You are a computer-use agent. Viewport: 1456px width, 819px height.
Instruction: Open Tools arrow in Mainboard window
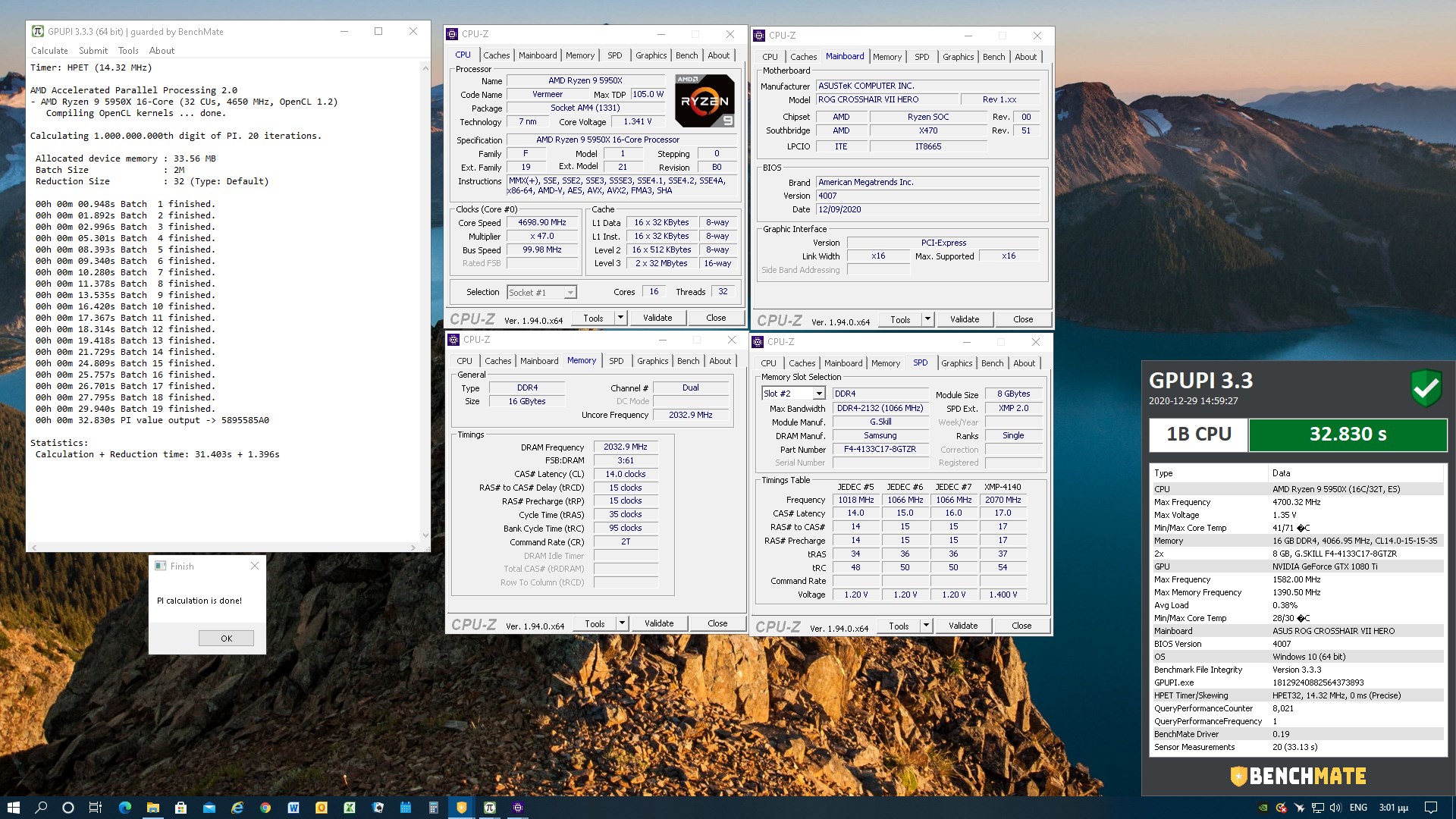[x=927, y=319]
